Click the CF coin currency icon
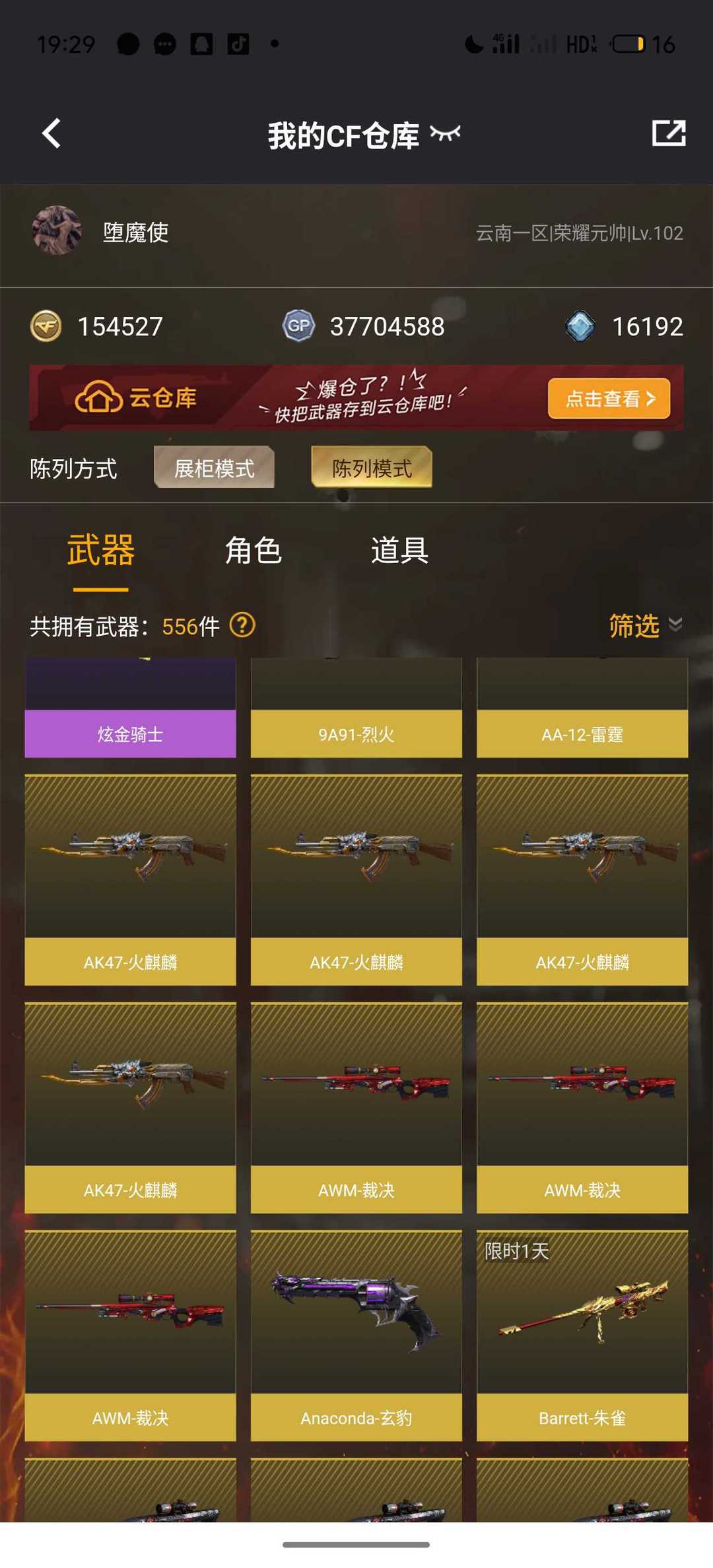The width and height of the screenshot is (713, 1568). (x=46, y=326)
